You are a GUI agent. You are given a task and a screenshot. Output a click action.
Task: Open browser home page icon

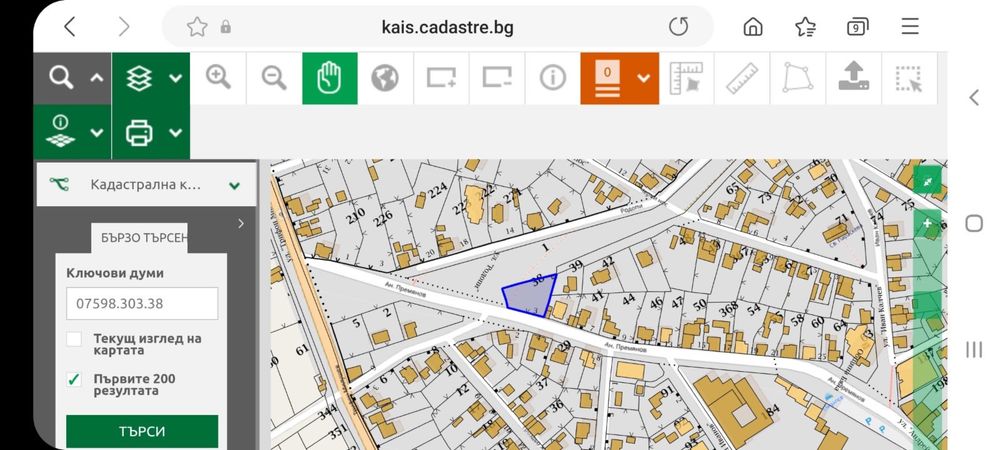point(753,27)
